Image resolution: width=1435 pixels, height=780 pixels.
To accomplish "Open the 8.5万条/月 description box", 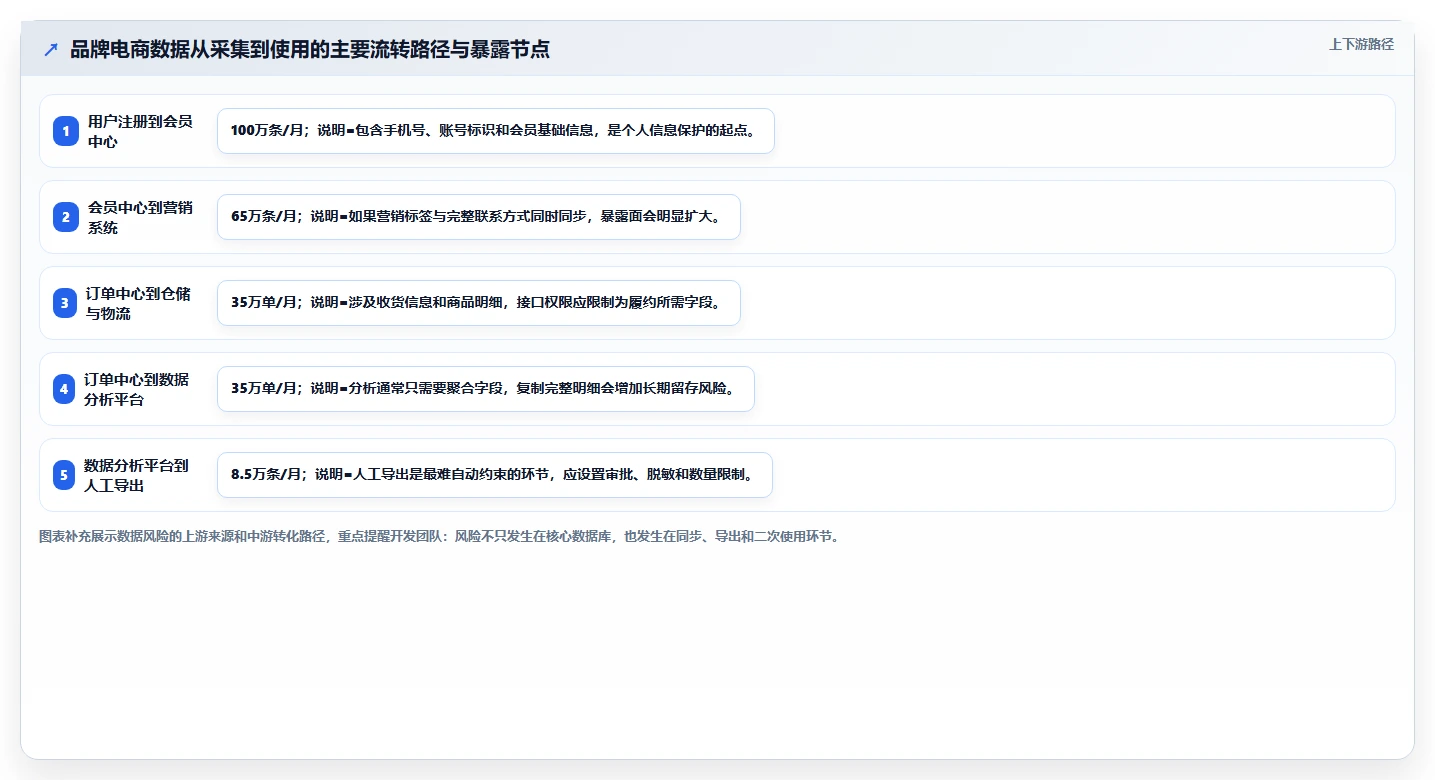I will 495,475.
